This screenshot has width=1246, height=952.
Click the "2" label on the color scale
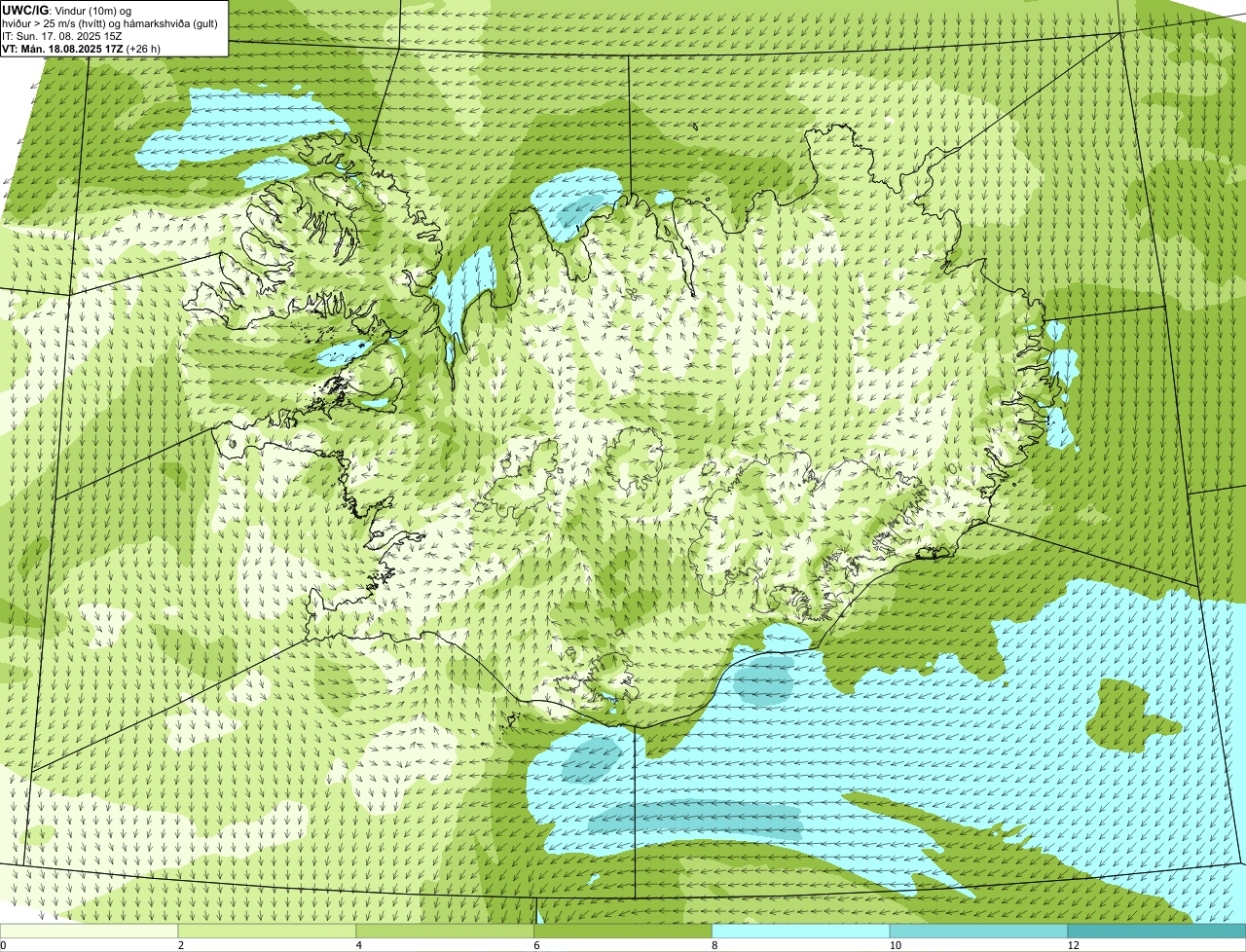click(x=181, y=945)
